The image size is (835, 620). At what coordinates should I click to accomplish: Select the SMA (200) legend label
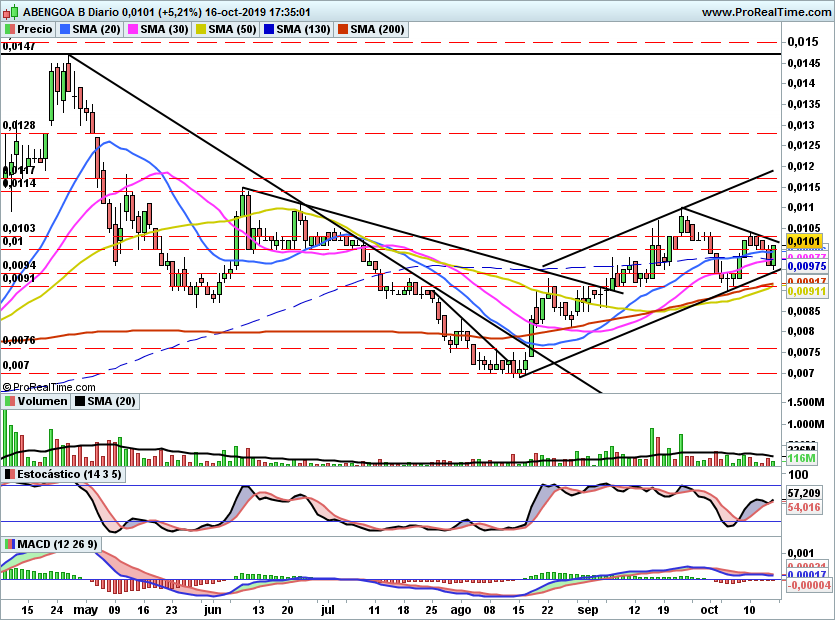click(377, 29)
